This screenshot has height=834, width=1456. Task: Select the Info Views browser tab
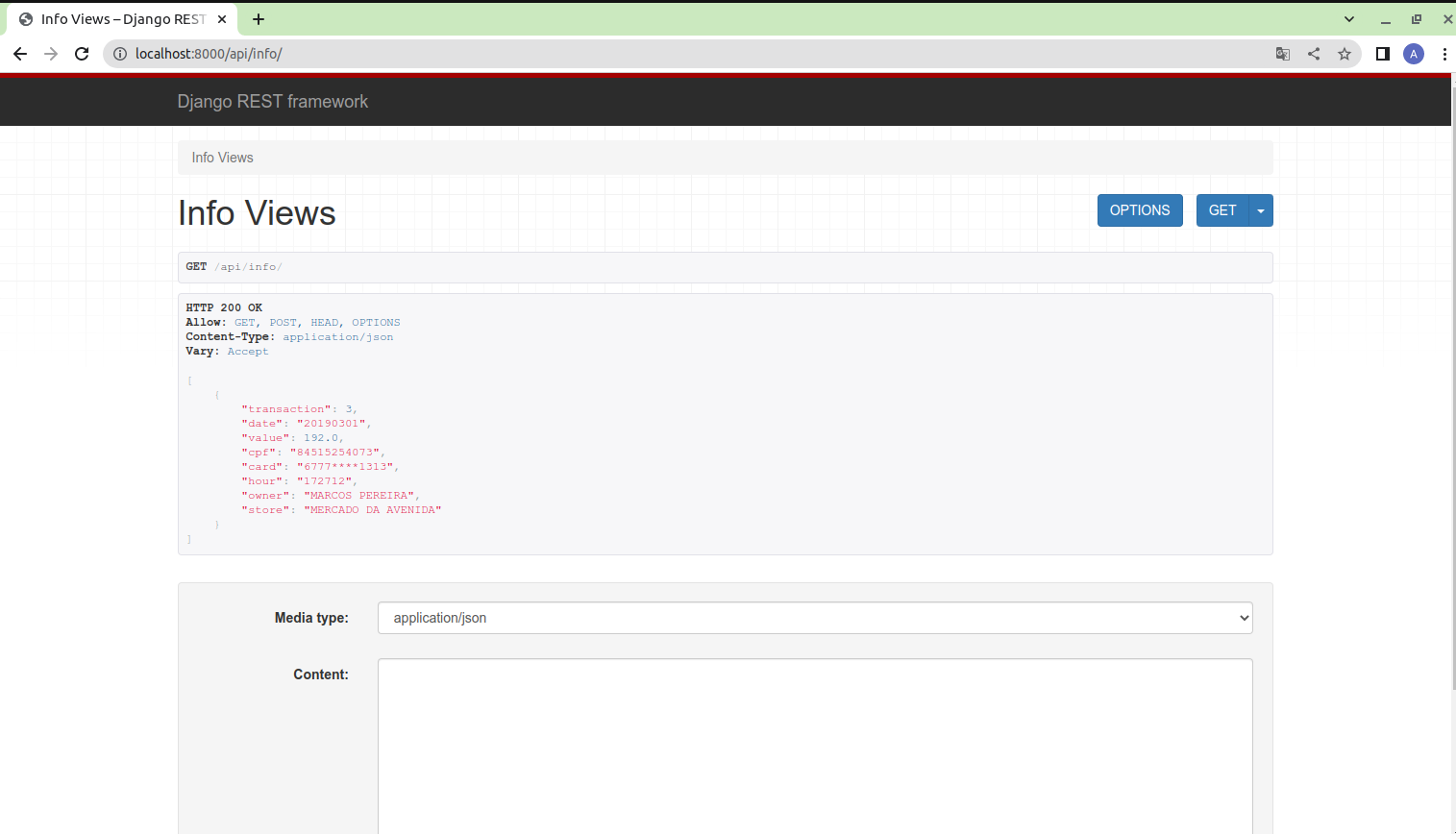[x=115, y=18]
